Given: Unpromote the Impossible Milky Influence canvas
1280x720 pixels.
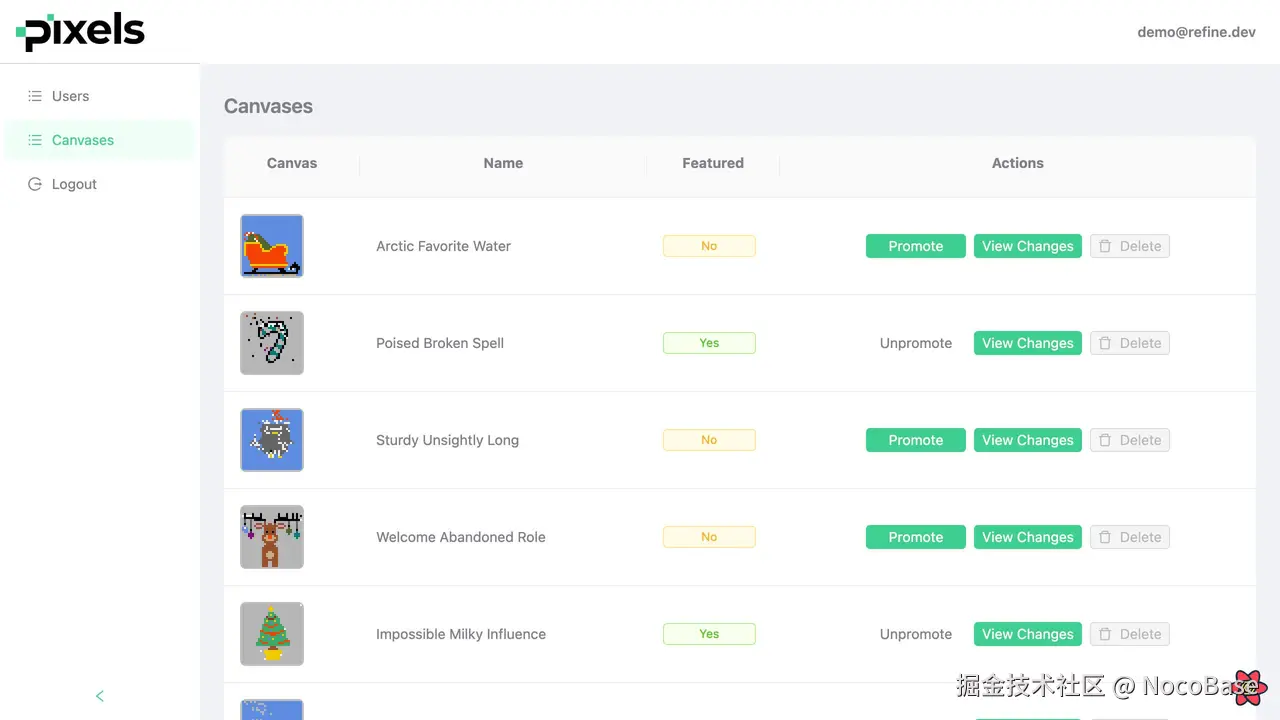Looking at the screenshot, I should point(916,634).
